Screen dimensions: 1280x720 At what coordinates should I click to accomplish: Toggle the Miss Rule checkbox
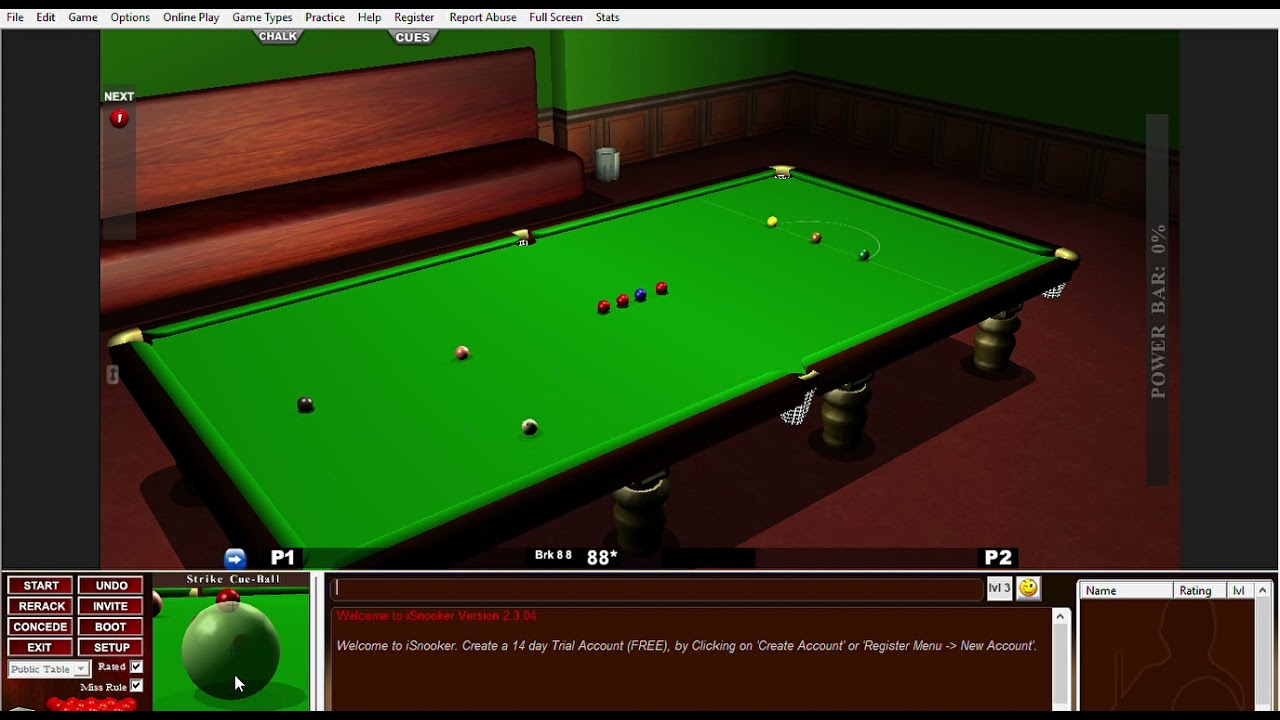coord(136,686)
